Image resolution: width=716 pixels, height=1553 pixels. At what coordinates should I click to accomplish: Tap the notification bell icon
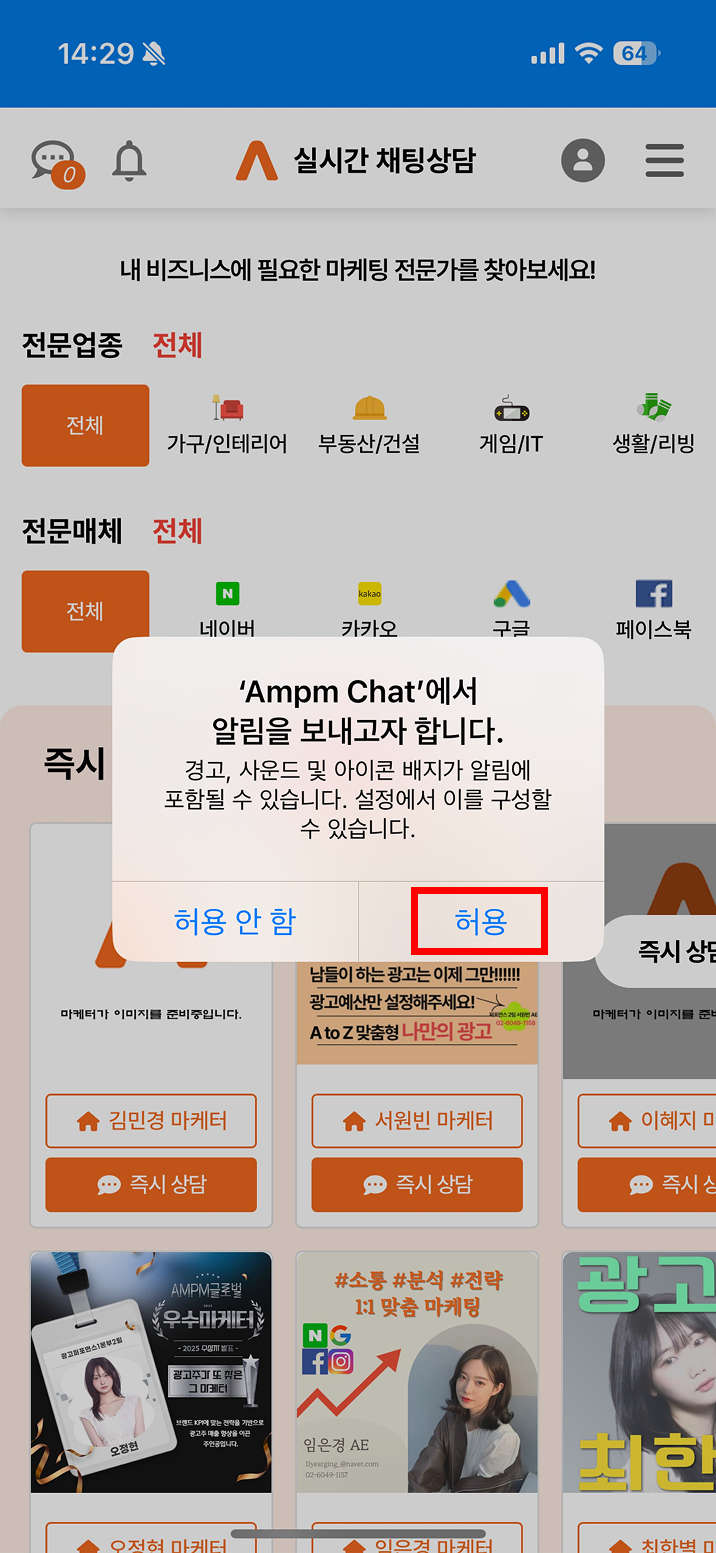(x=129, y=161)
